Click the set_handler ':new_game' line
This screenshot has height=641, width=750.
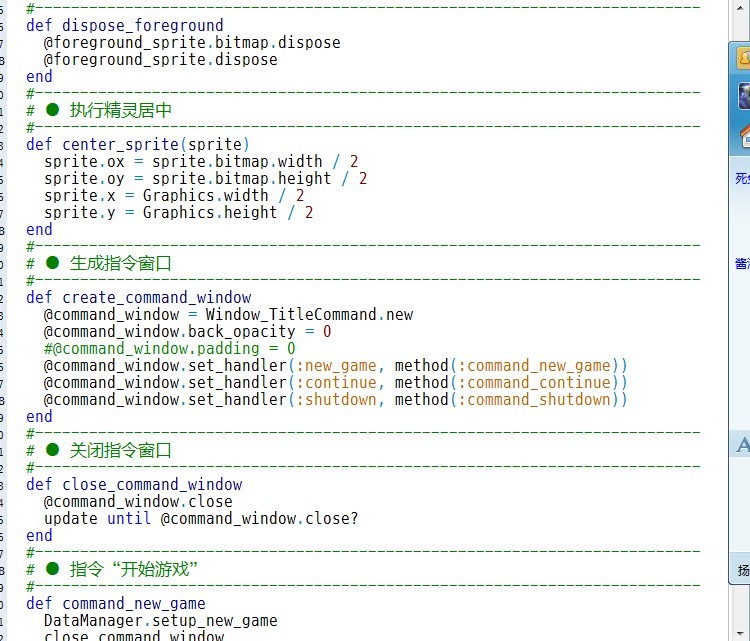coord(335,365)
